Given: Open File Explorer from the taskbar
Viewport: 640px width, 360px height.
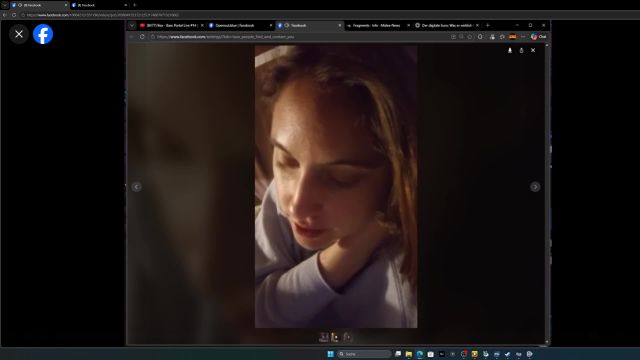Looking at the screenshot, I should 409,354.
